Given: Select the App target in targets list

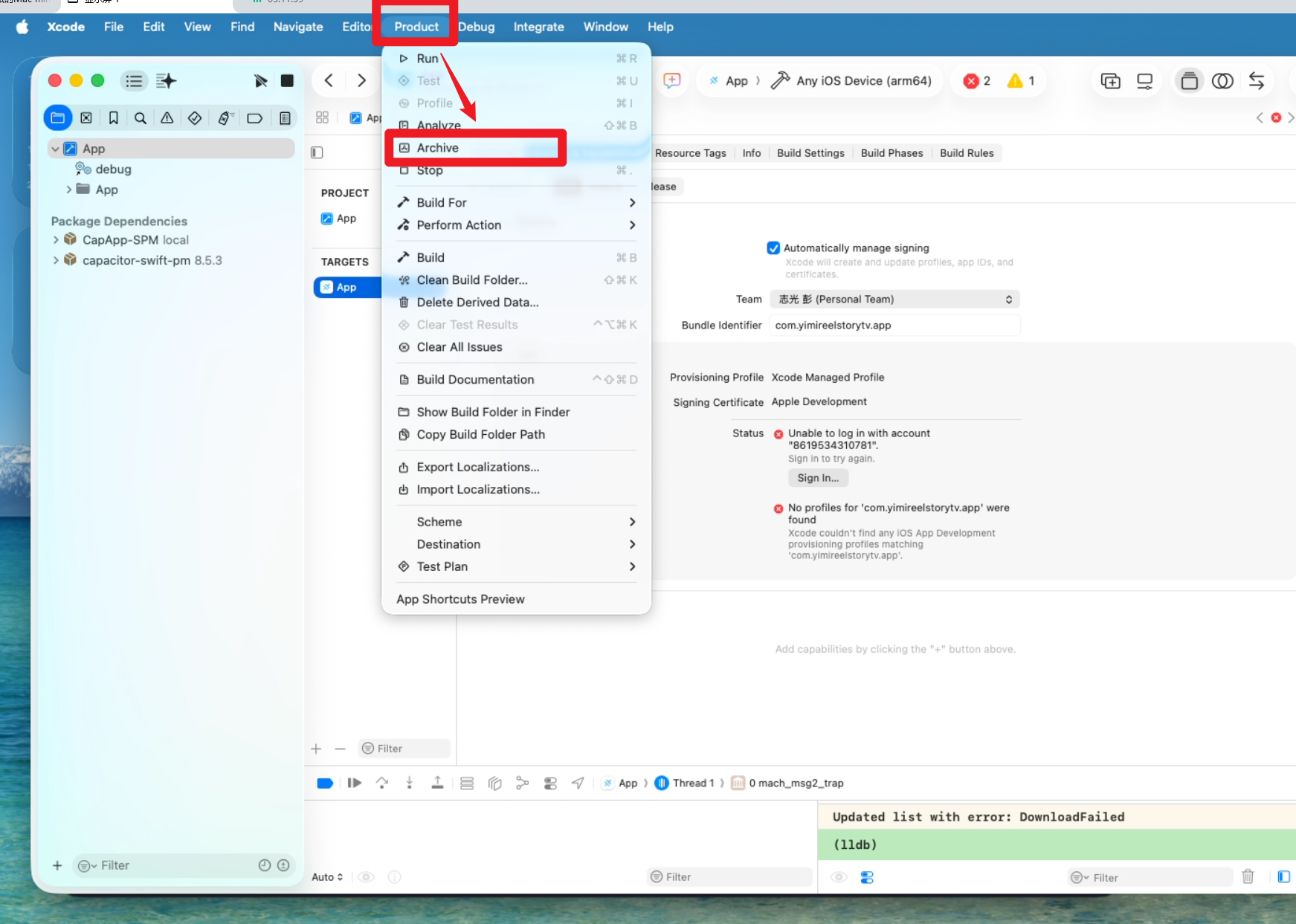Looking at the screenshot, I should (x=347, y=287).
